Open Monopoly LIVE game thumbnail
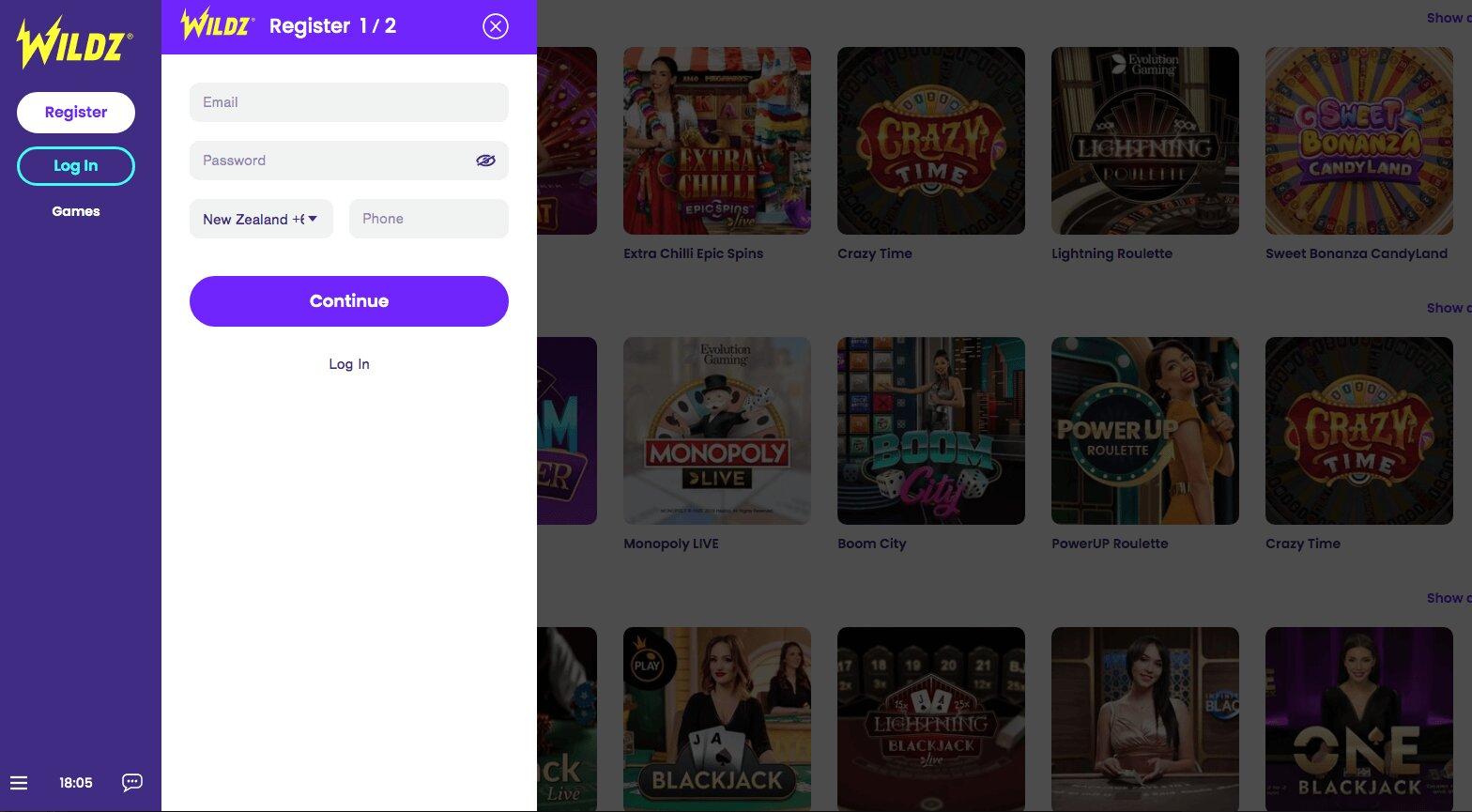Viewport: 1472px width, 812px height. pyautogui.click(x=716, y=431)
